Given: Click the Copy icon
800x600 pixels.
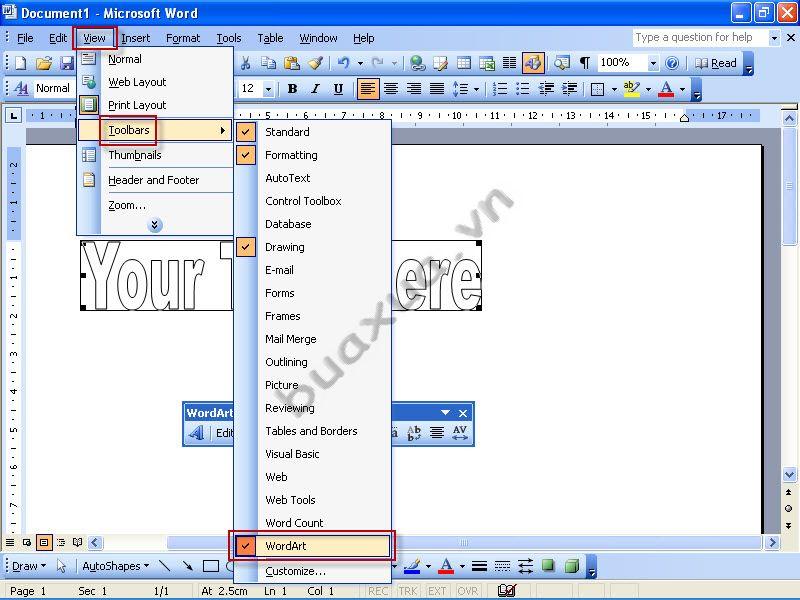Looking at the screenshot, I should click(268, 63).
